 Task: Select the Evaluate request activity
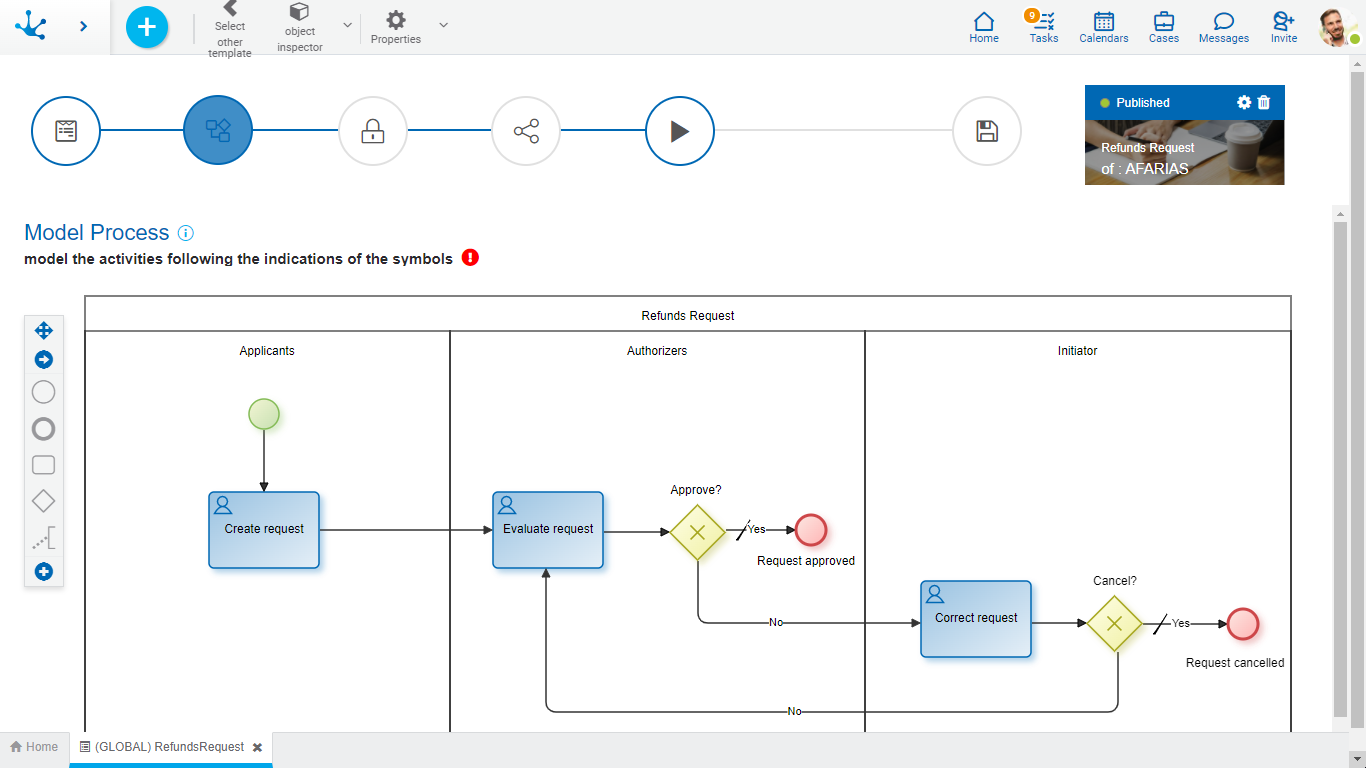(x=548, y=530)
